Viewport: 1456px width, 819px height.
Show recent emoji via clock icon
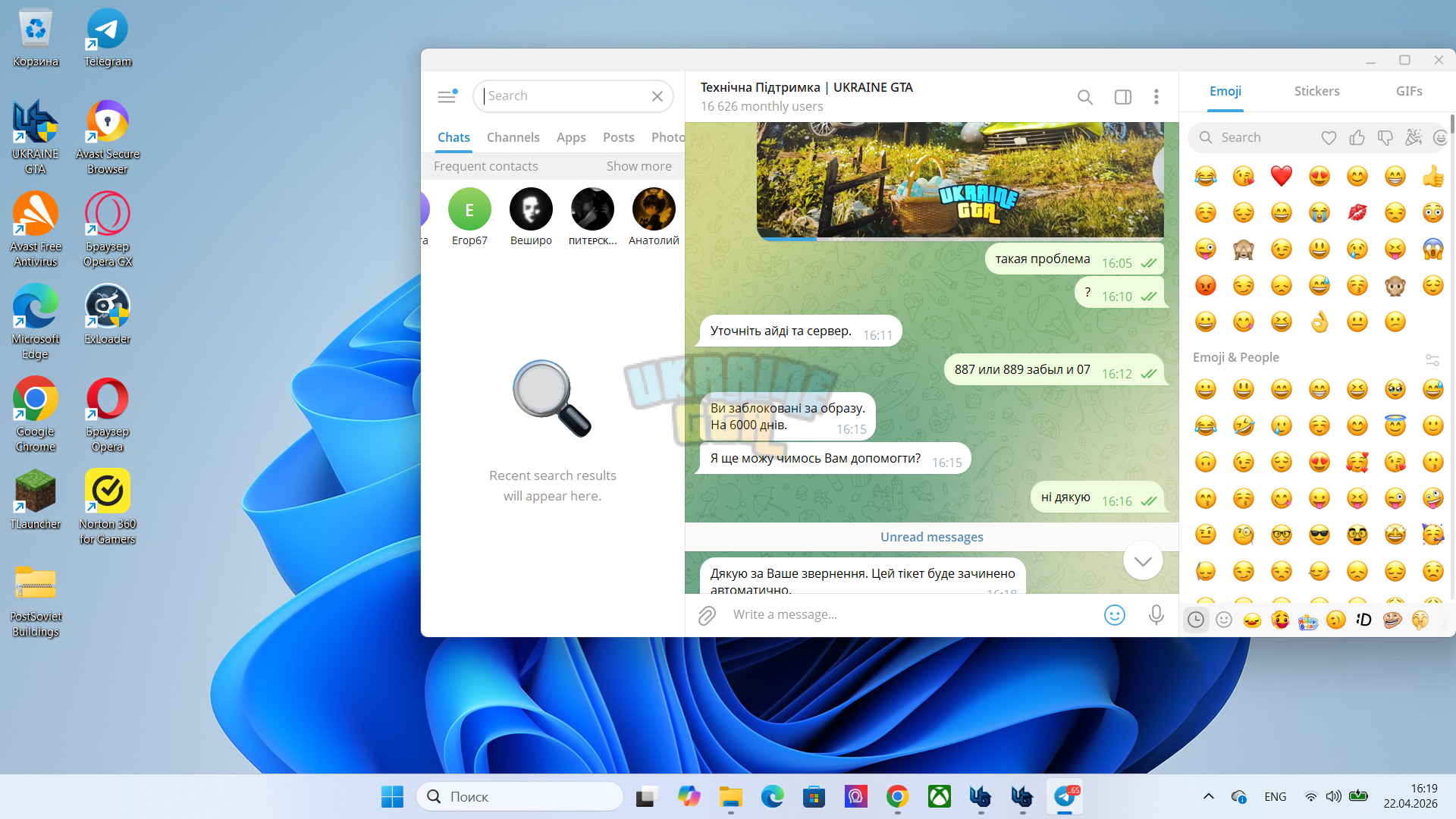click(1196, 620)
